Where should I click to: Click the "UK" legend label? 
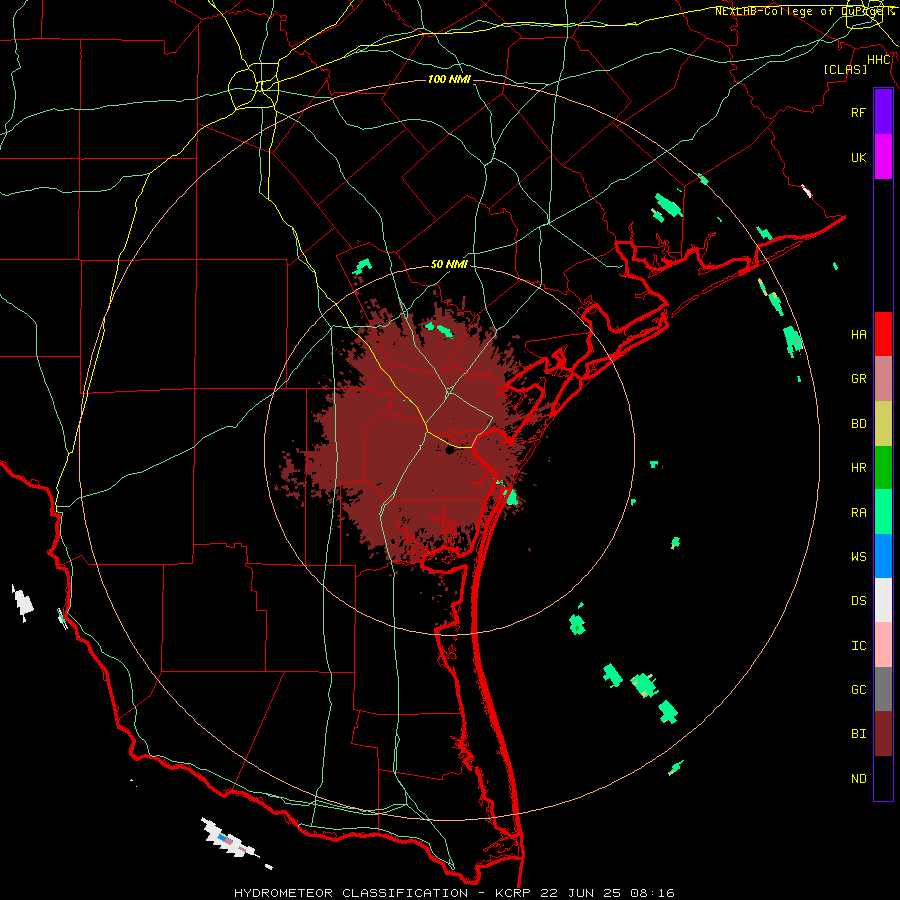coord(858,158)
